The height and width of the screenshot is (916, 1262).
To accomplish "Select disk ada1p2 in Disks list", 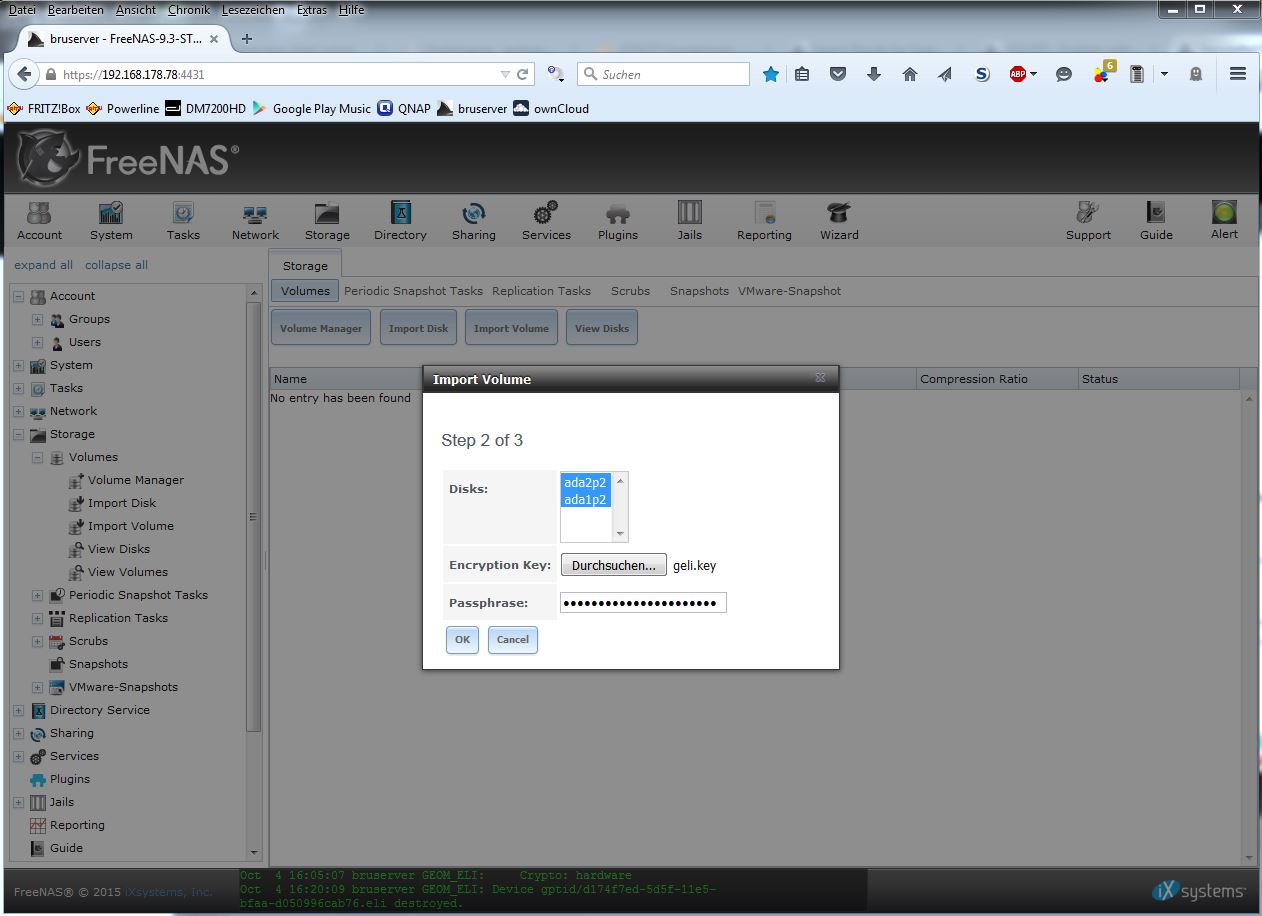I will point(585,499).
